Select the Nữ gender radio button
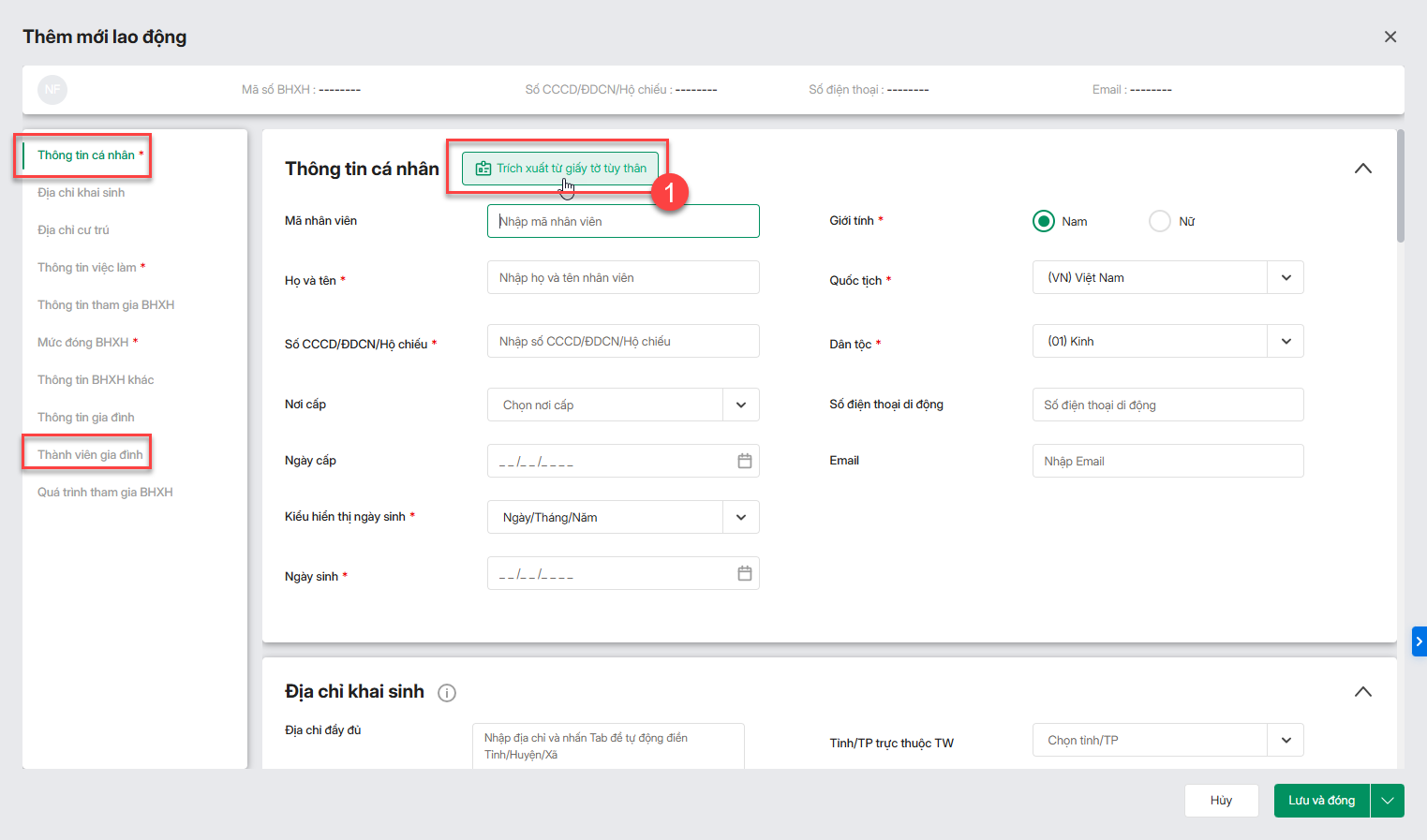The width and height of the screenshot is (1427, 840). click(x=1160, y=221)
